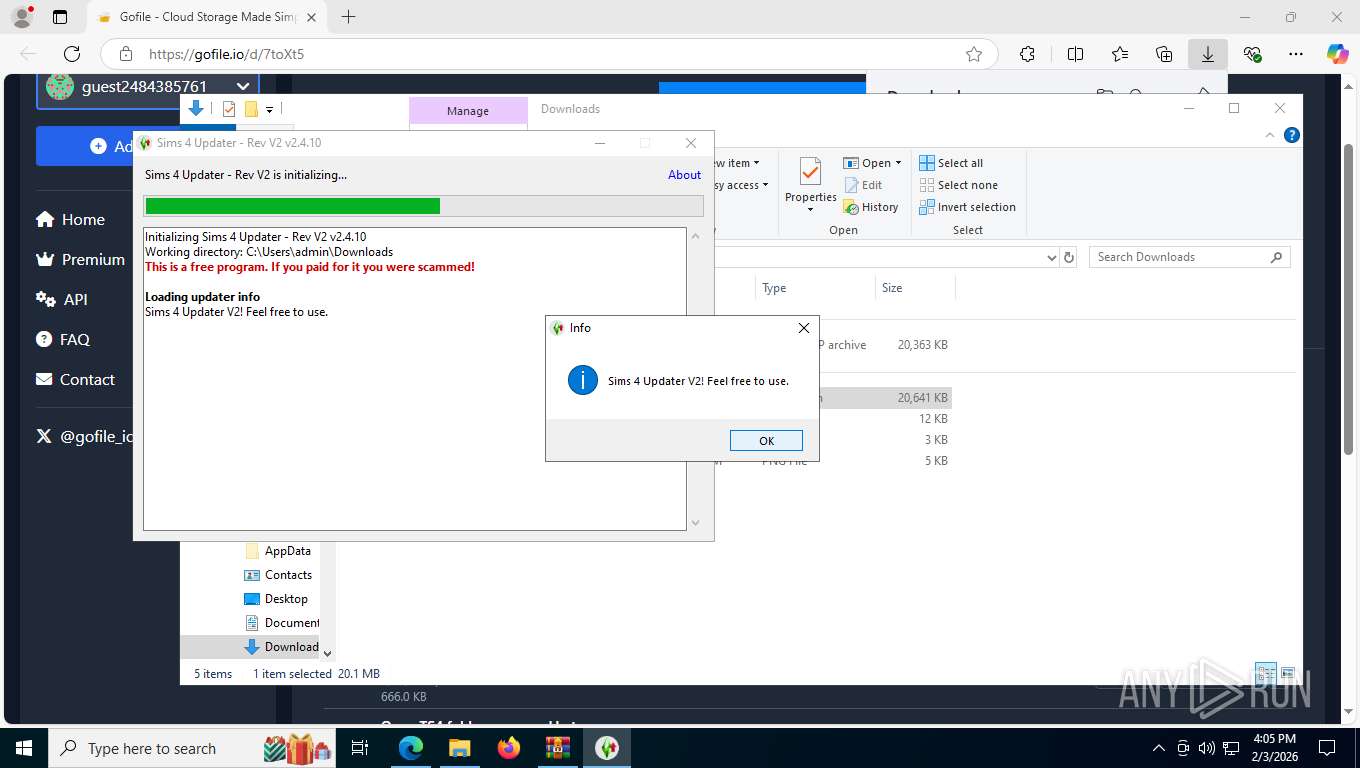Image resolution: width=1360 pixels, height=768 pixels.
Task: Open FAQ in Gofile sidebar
Action: 63,340
